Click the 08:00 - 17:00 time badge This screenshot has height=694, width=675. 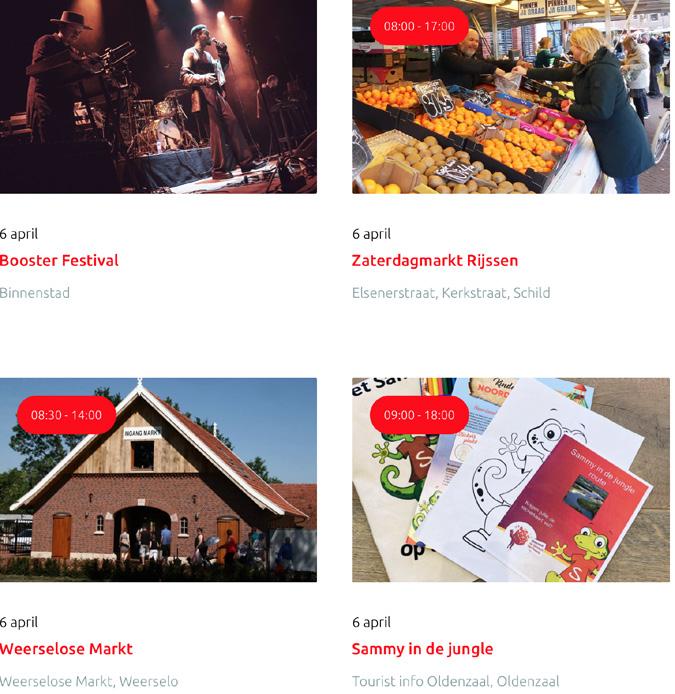pos(419,26)
